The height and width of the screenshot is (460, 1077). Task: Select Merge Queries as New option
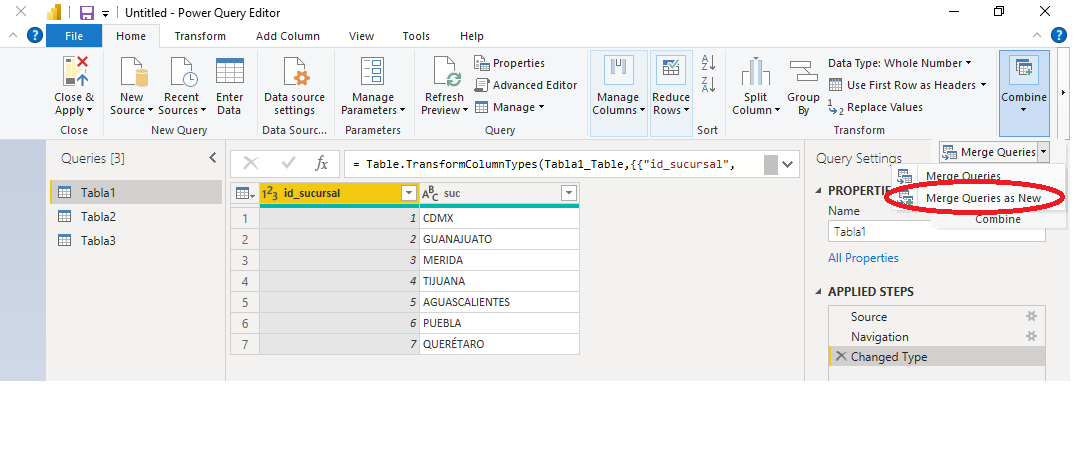point(983,198)
